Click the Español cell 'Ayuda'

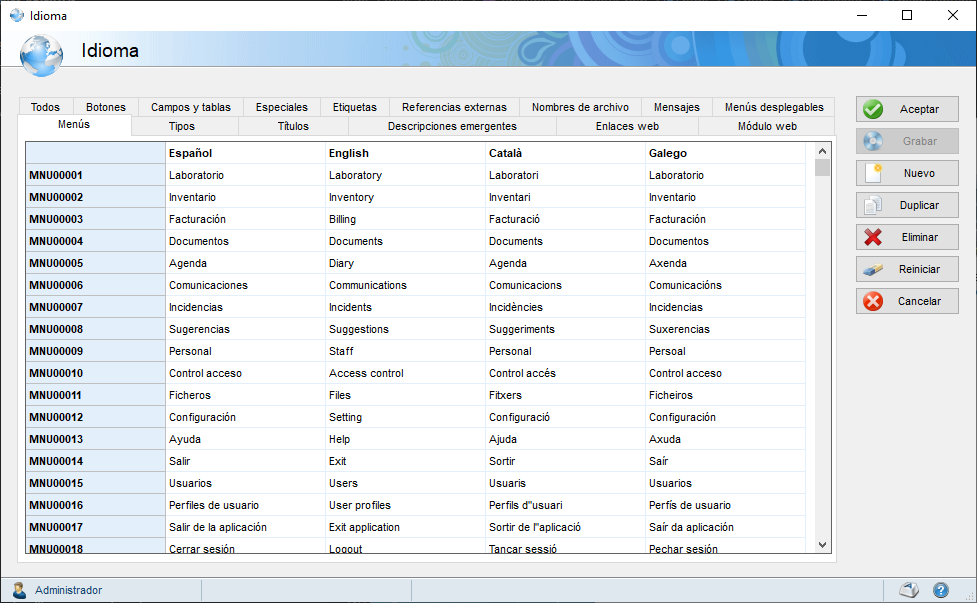coord(245,439)
